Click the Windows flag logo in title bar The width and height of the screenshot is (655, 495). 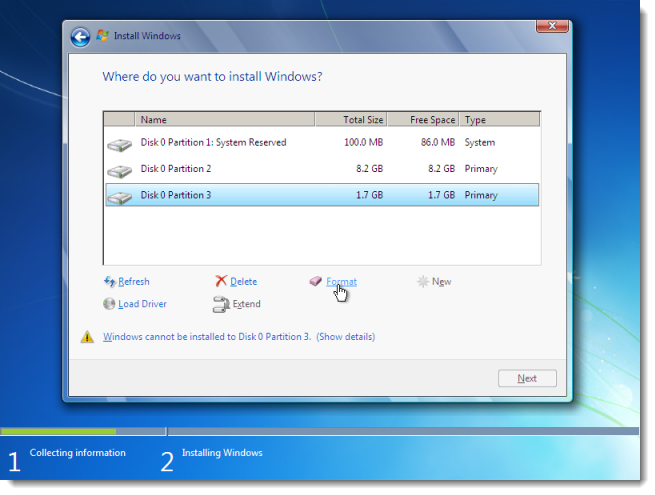[x=103, y=36]
